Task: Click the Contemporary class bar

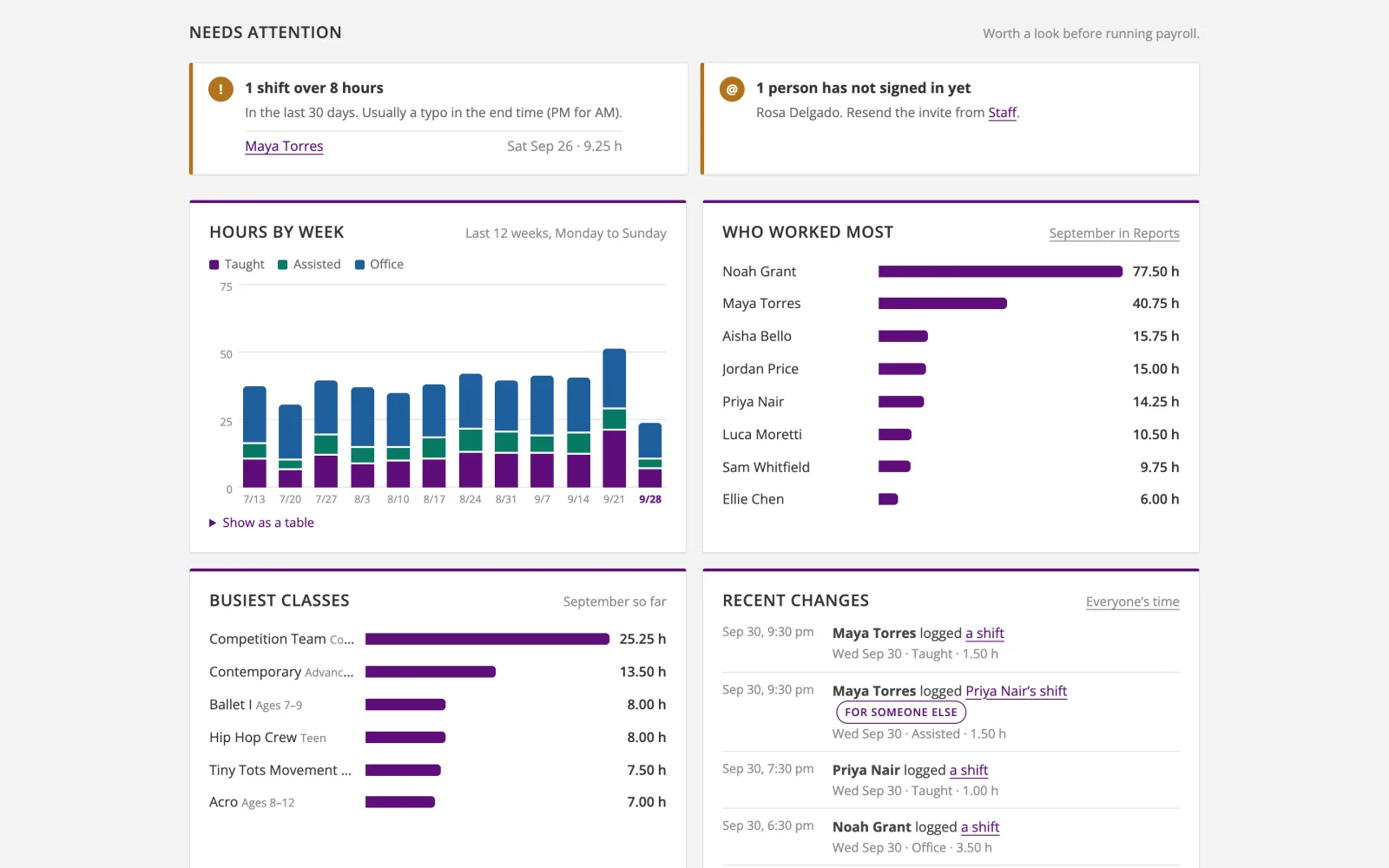Action: click(x=431, y=672)
